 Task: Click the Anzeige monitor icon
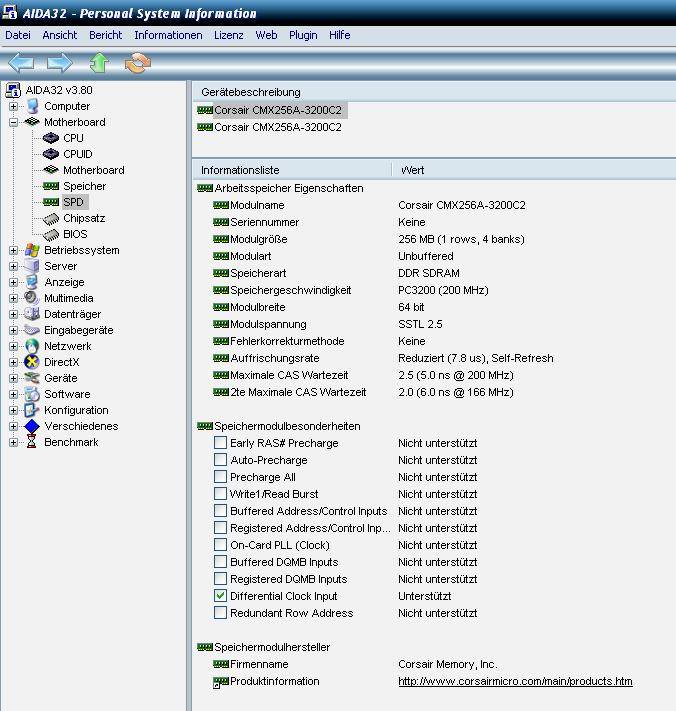[32, 282]
